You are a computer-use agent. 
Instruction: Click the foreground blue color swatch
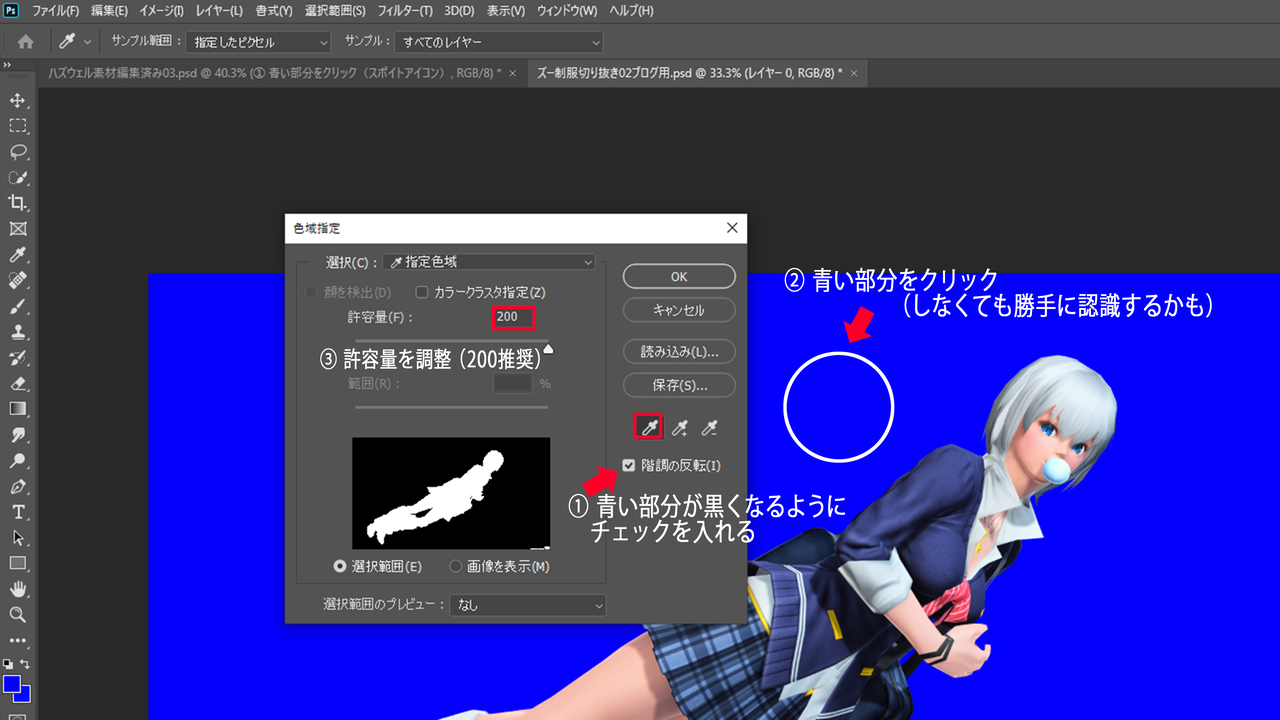12,684
